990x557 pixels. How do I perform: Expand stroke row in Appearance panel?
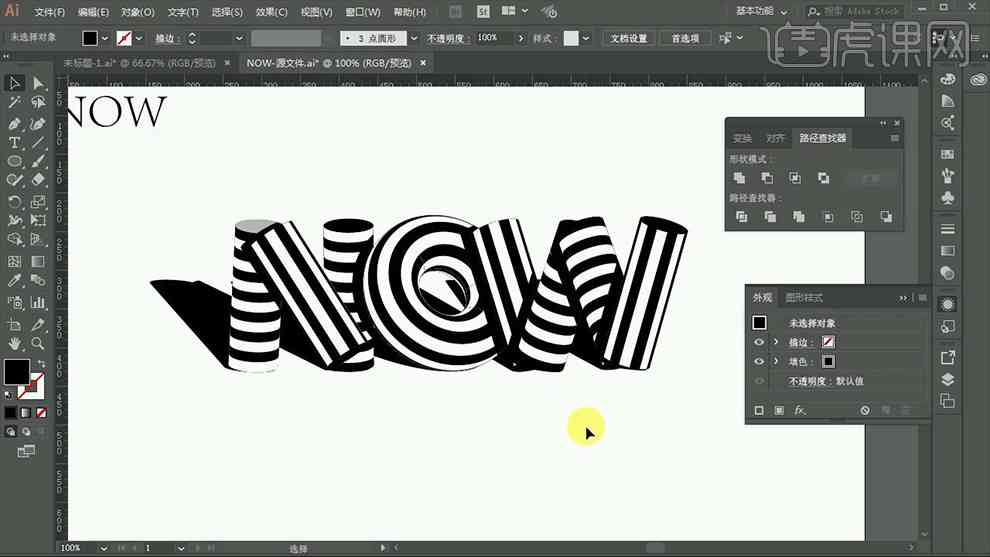[776, 342]
